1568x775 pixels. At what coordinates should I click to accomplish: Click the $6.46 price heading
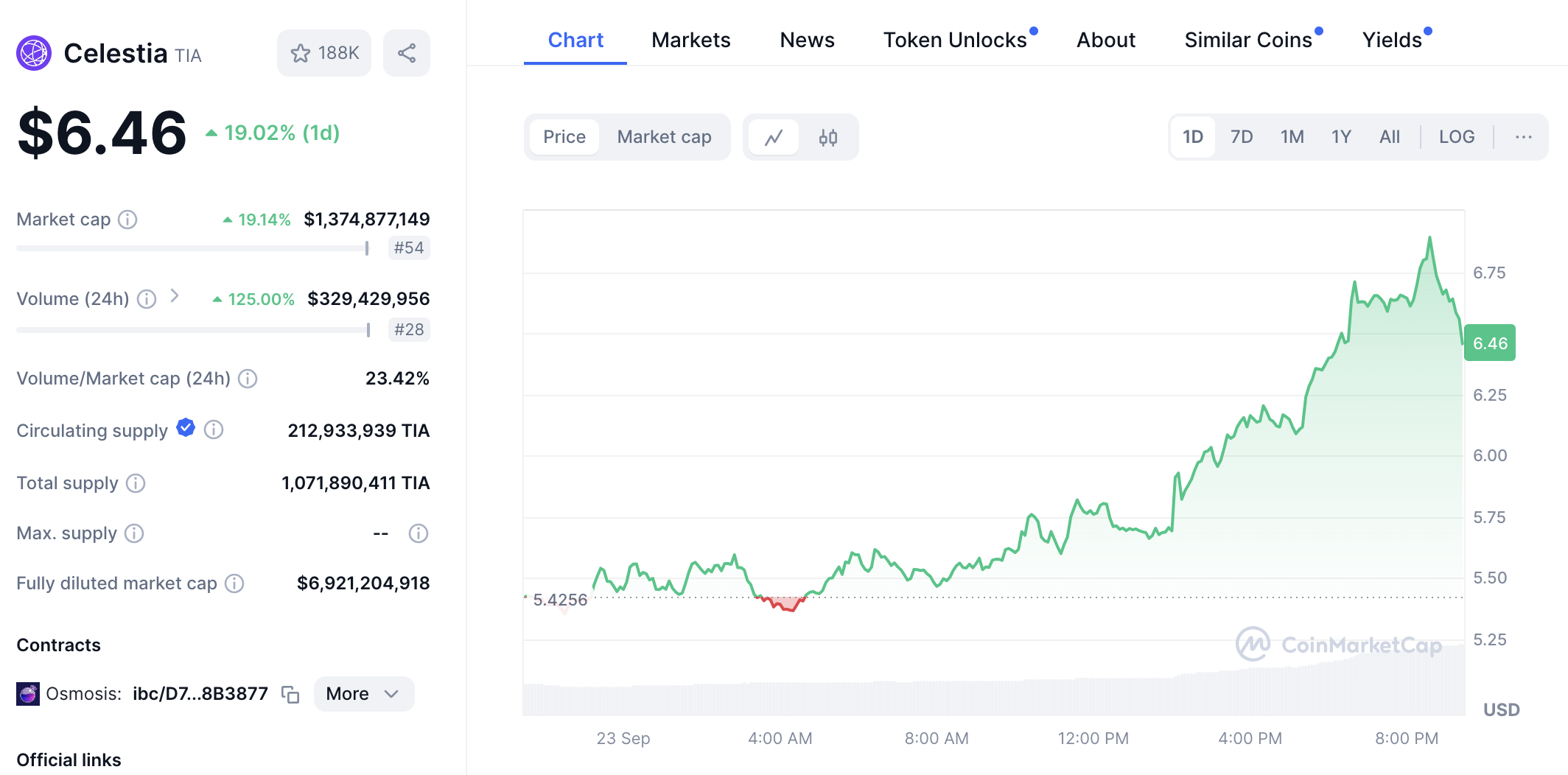102,133
